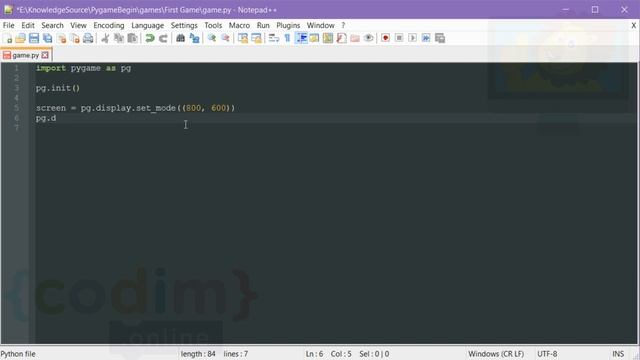640x360 pixels.
Task: Click the 'UTF-8' encoding status entry
Action: pyautogui.click(x=547, y=354)
